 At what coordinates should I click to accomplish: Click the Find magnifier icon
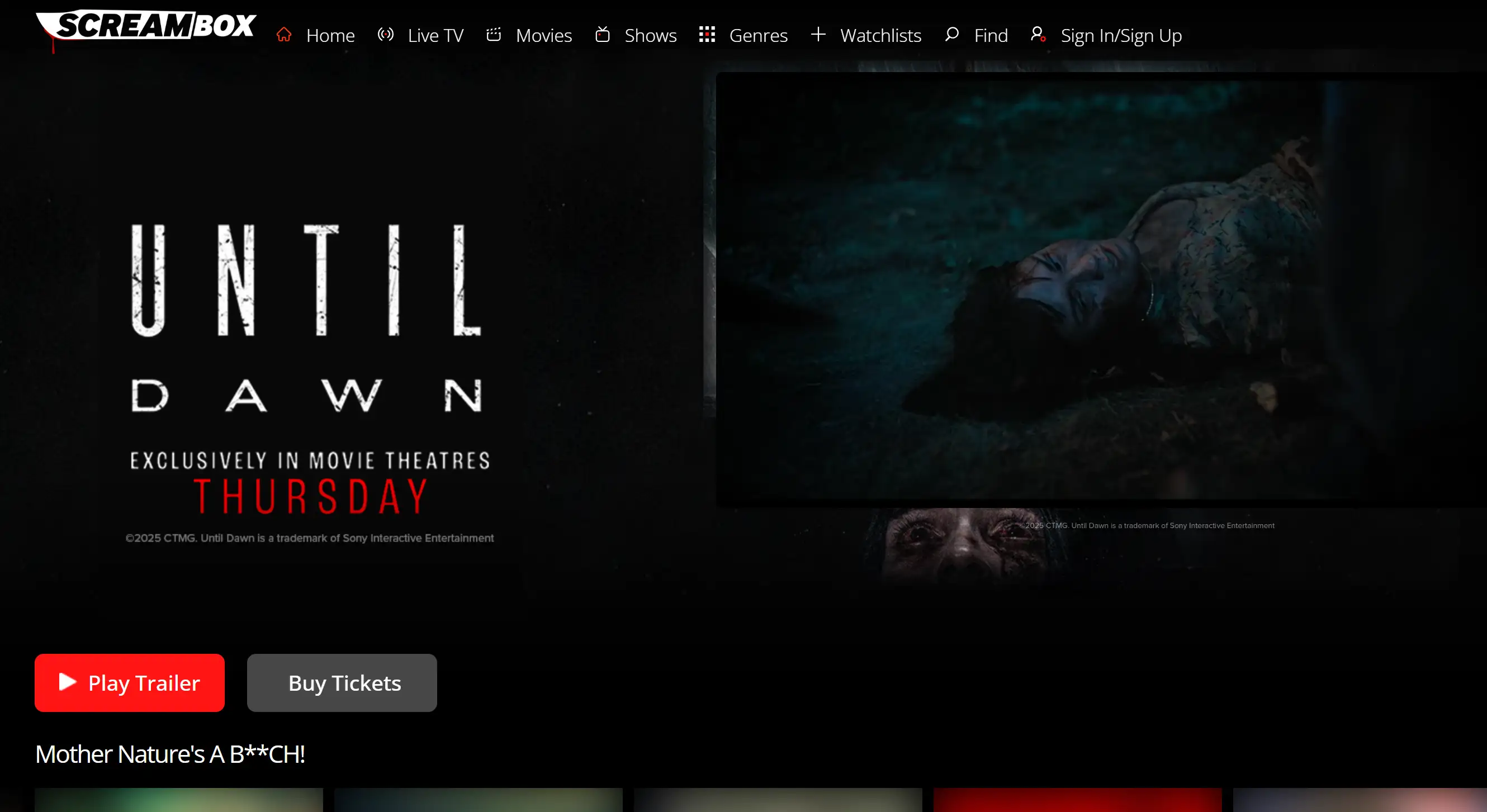(952, 35)
